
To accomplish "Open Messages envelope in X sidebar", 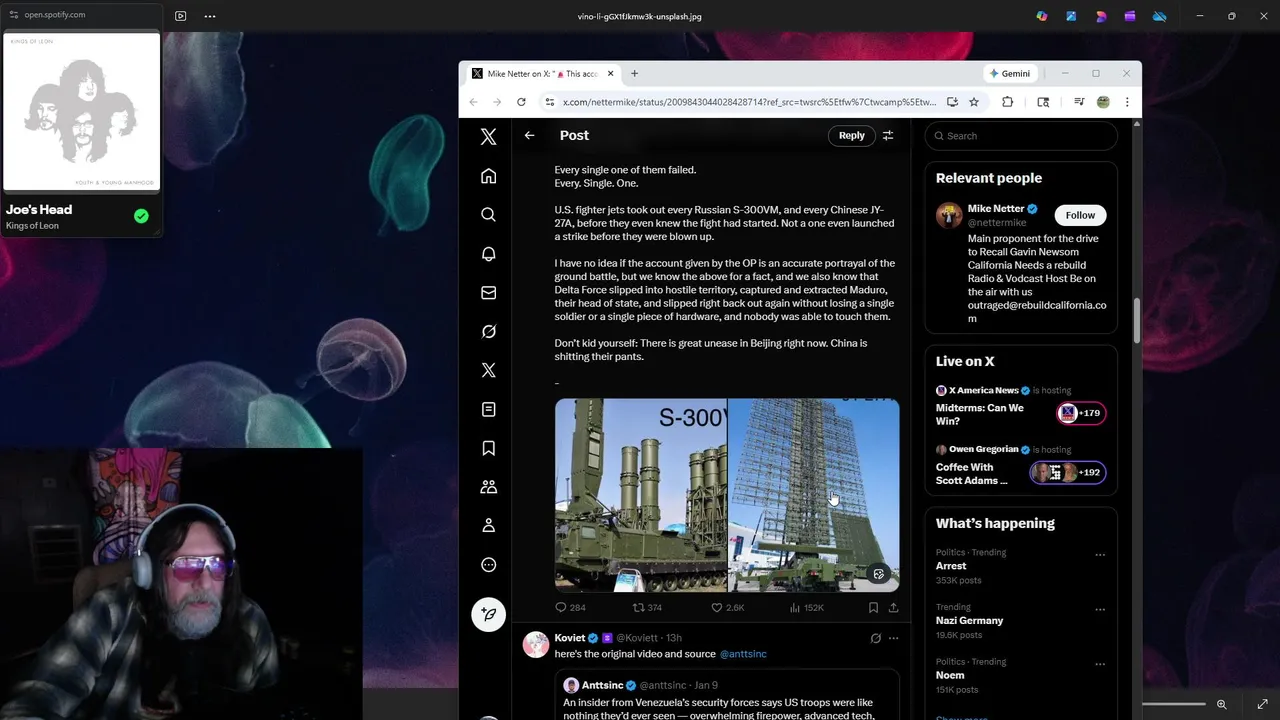I will click(488, 293).
